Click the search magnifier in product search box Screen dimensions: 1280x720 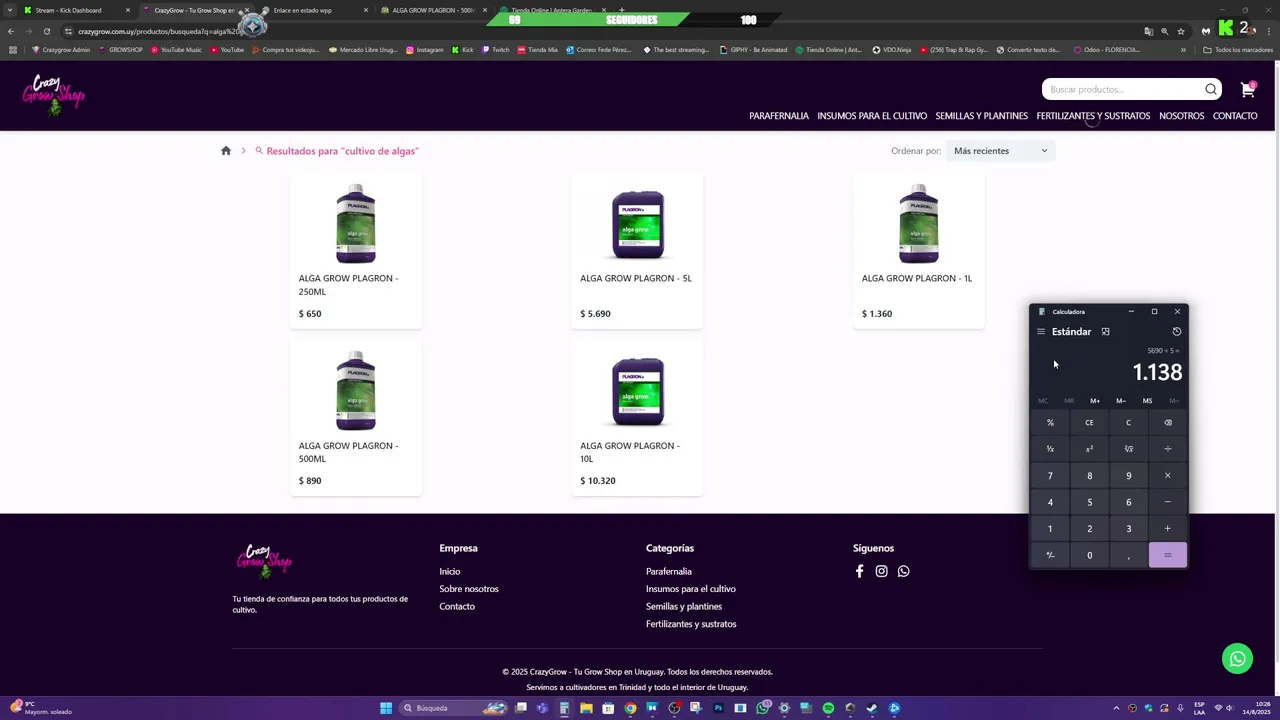coord(1211,90)
